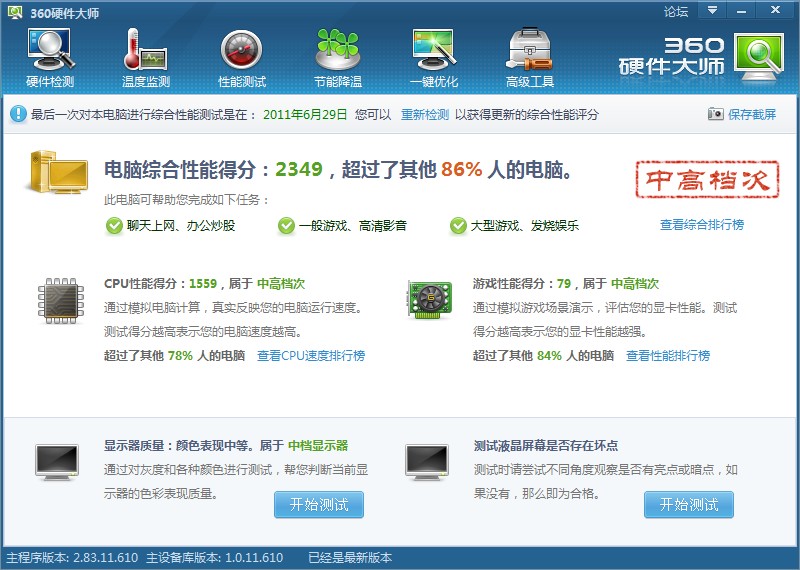Click the green check beside 一般游戏、高清影音
Viewport: 800px width, 570px height.
pyautogui.click(x=286, y=225)
